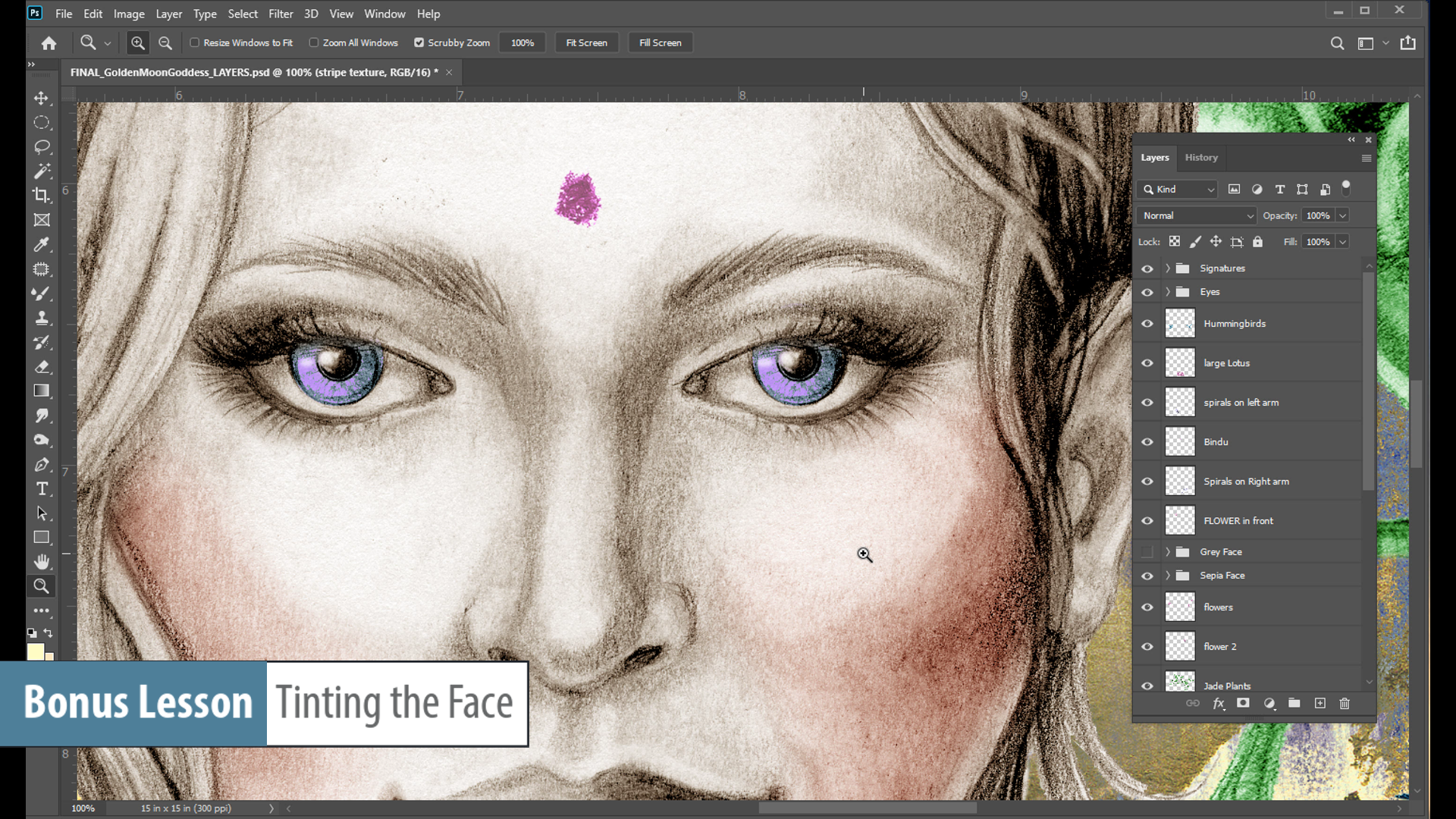The image size is (1456, 819).
Task: Expand the Signatures group
Action: coord(1168,268)
